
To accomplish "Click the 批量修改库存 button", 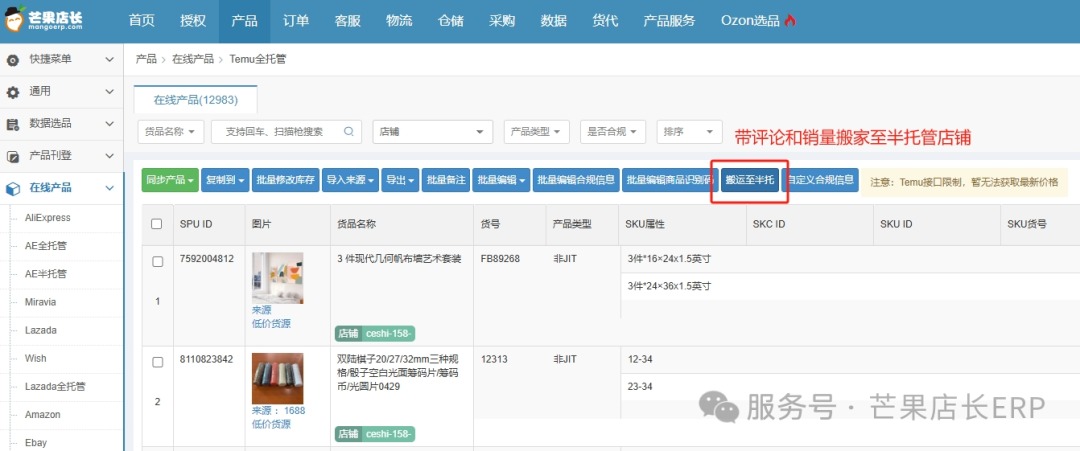I will click(285, 180).
